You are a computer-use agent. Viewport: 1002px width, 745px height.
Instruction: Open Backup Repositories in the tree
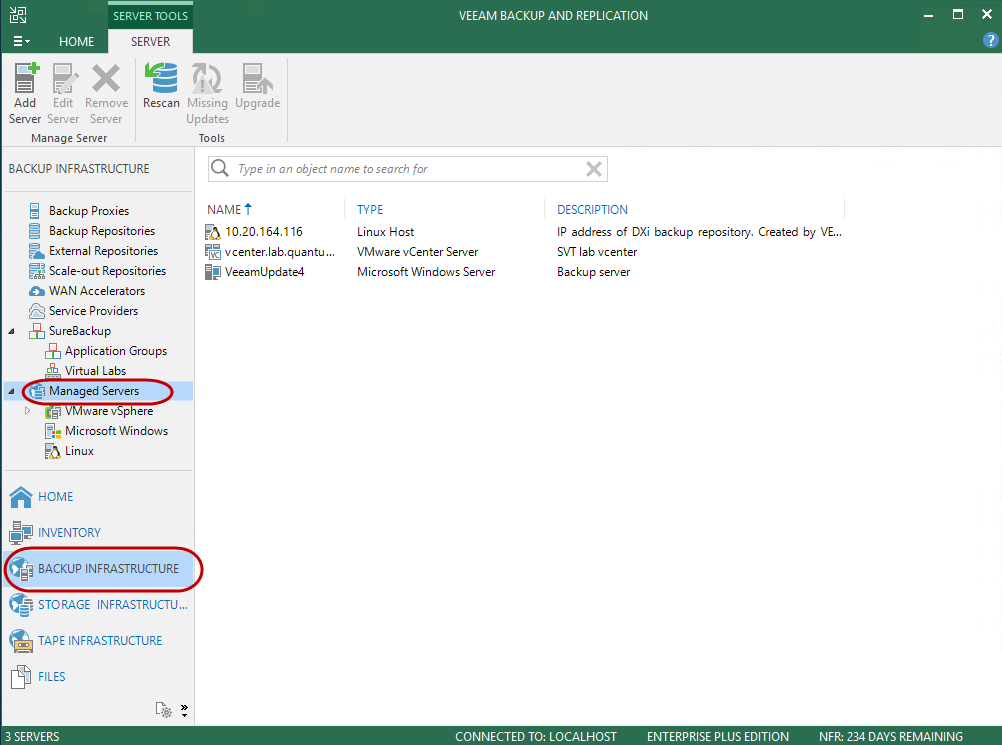102,231
